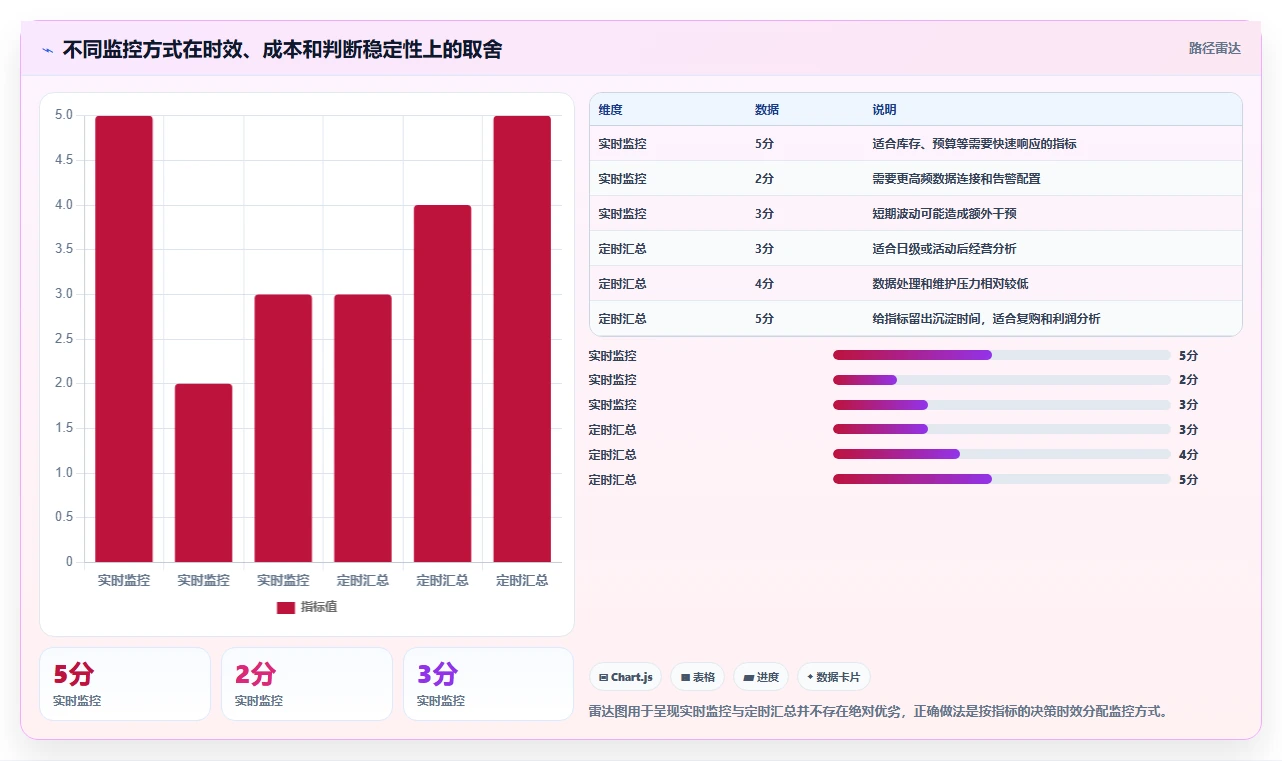The width and height of the screenshot is (1282, 761).
Task: Click the 路径雷达 label in the header
Action: 1214,48
